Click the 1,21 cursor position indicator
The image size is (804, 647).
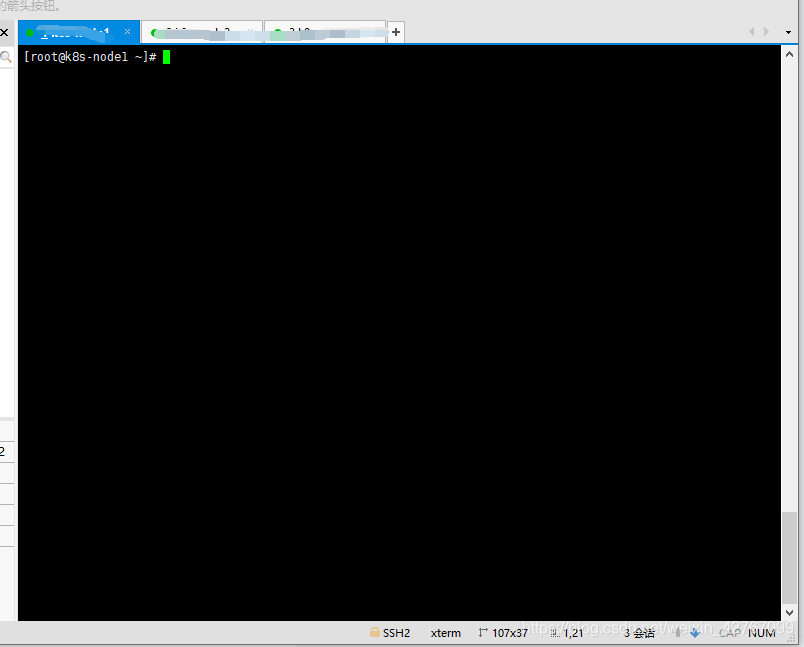573,633
